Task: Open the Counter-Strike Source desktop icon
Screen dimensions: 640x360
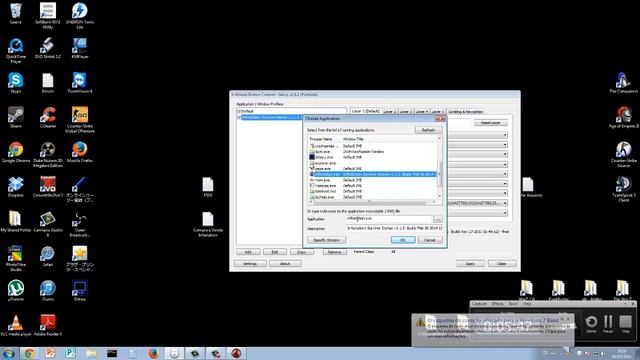Action: [x=623, y=155]
